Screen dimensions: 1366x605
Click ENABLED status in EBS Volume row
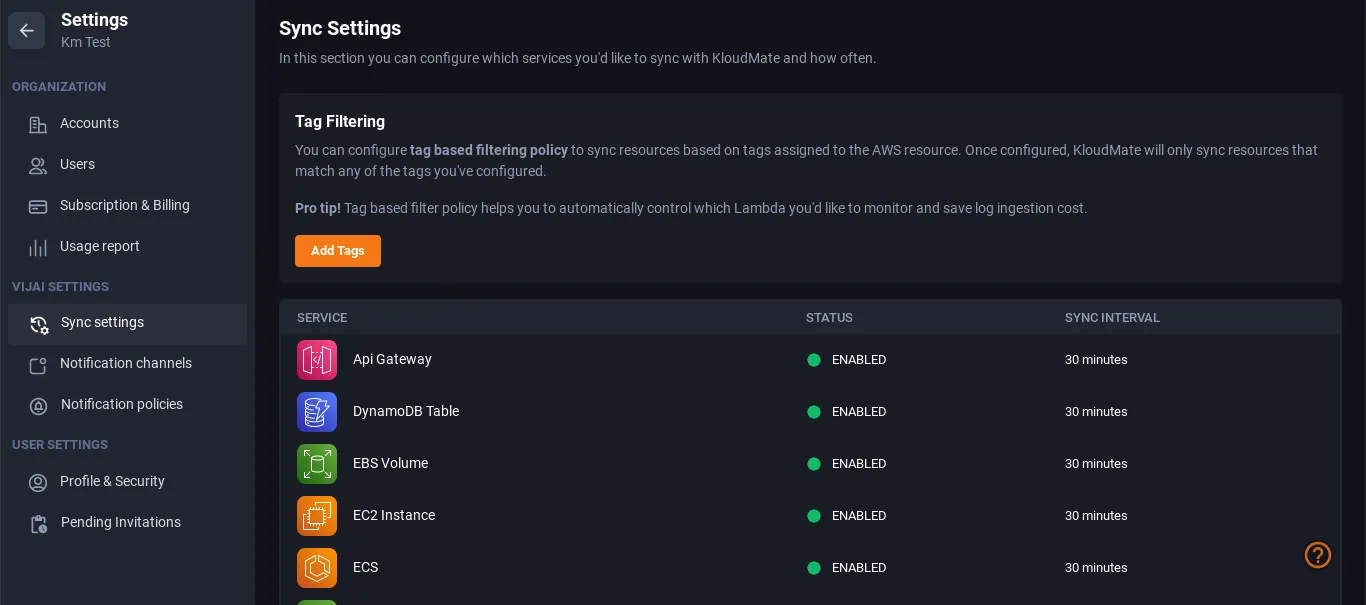coord(859,464)
